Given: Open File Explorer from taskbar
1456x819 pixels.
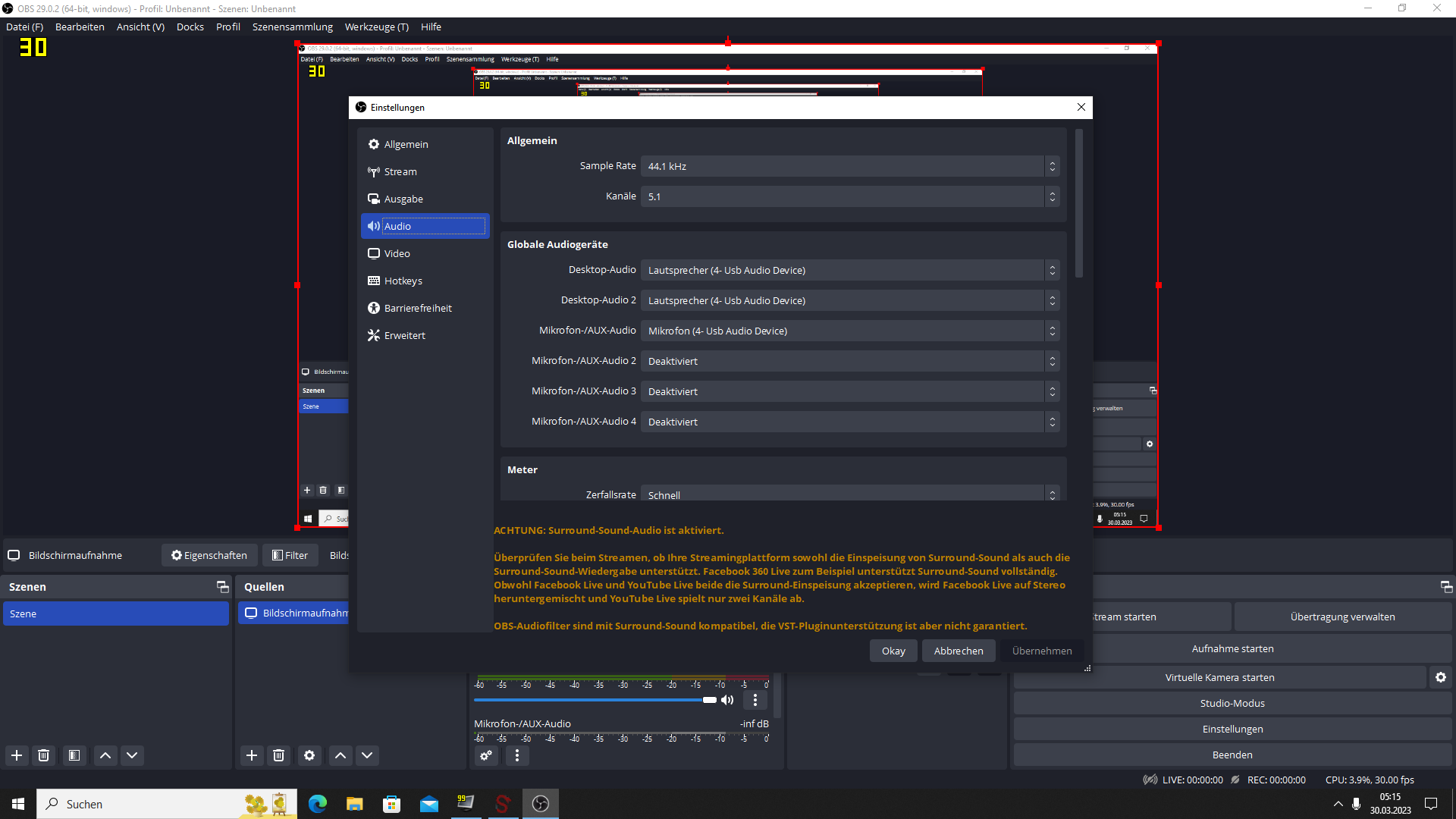Looking at the screenshot, I should (355, 804).
